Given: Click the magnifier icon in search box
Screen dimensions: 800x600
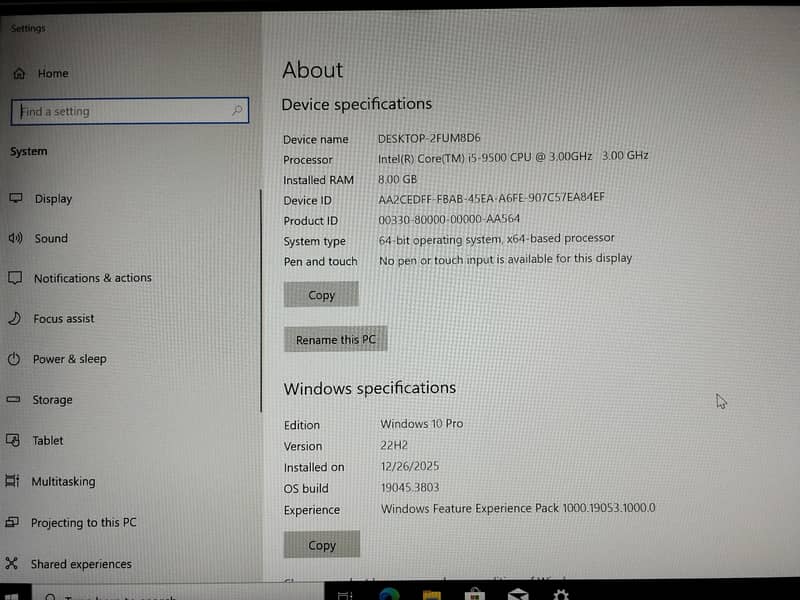Looking at the screenshot, I should [237, 110].
